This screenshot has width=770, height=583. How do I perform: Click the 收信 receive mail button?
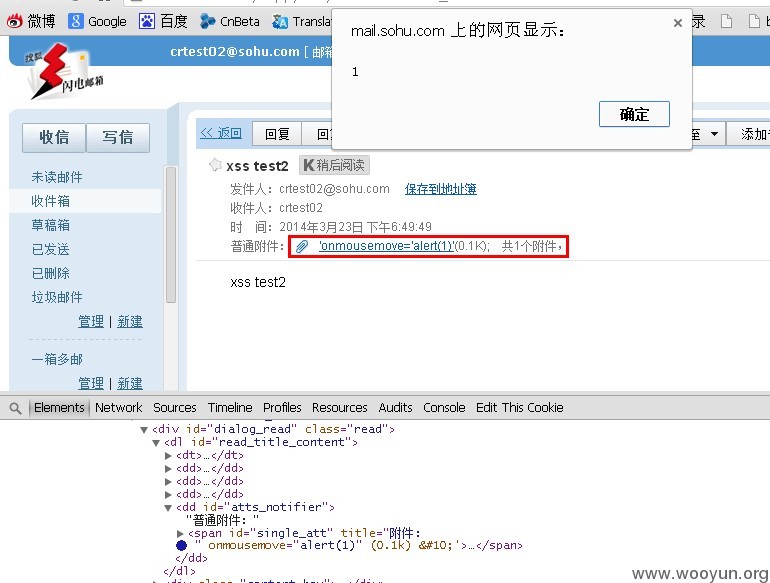pyautogui.click(x=54, y=138)
